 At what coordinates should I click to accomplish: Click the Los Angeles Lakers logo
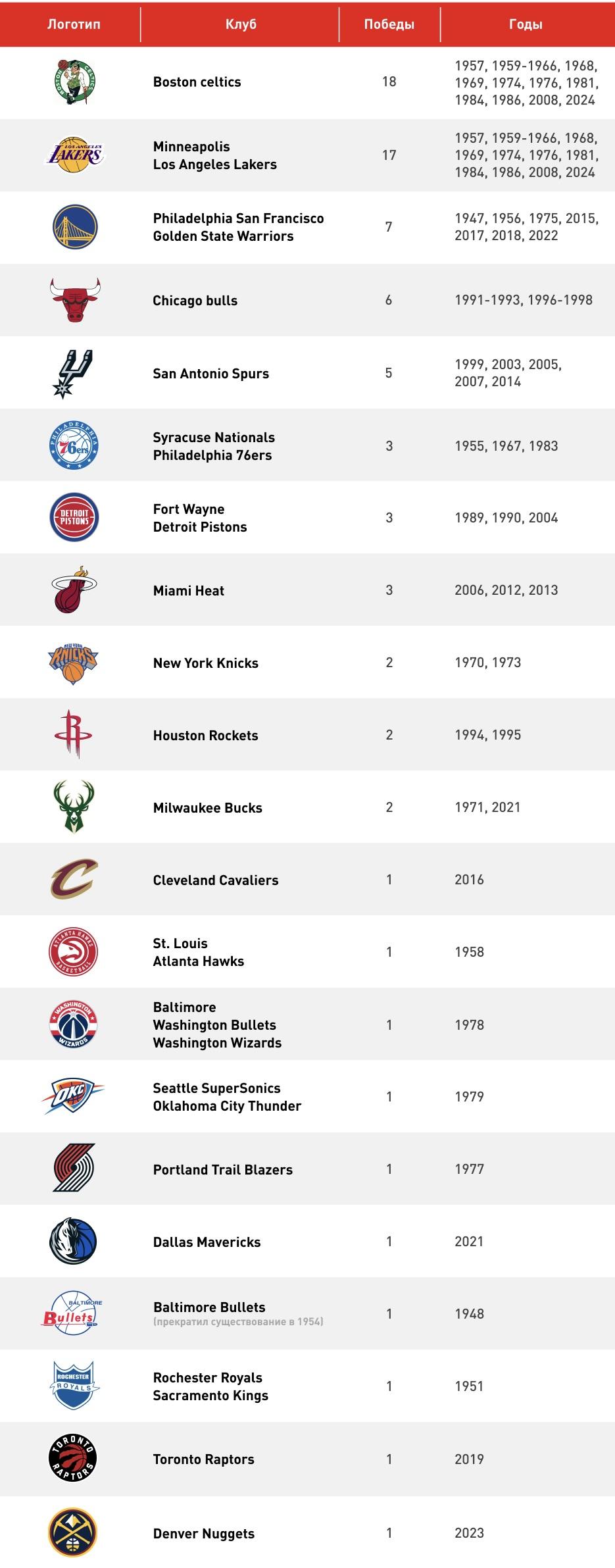click(74, 155)
